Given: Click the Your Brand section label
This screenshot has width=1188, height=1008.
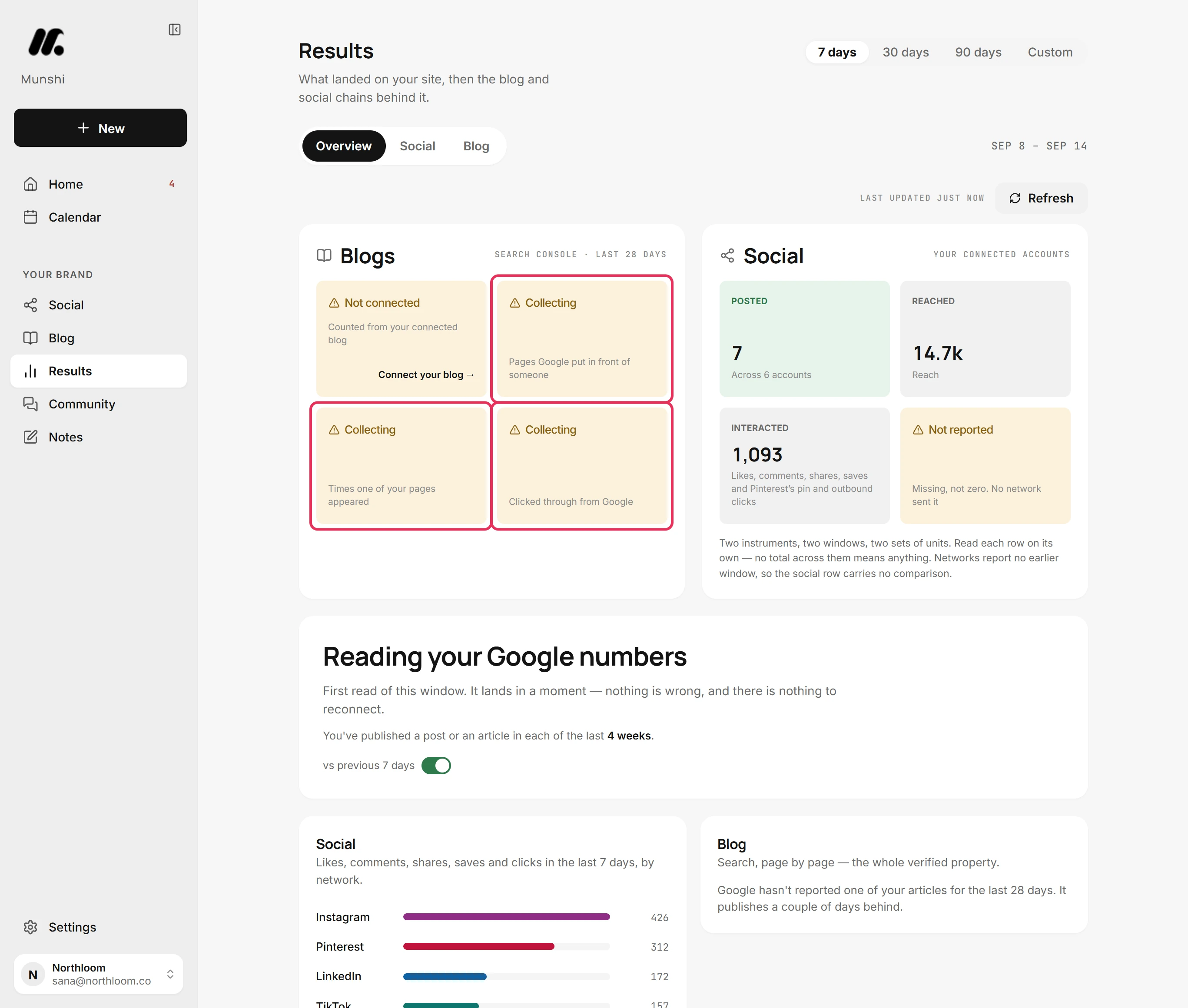Looking at the screenshot, I should (x=58, y=275).
